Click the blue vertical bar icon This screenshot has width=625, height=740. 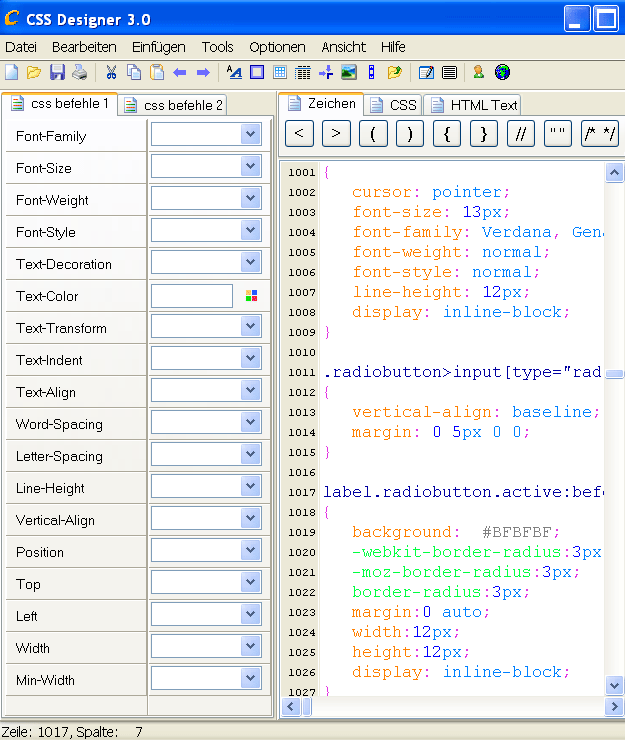(372, 72)
